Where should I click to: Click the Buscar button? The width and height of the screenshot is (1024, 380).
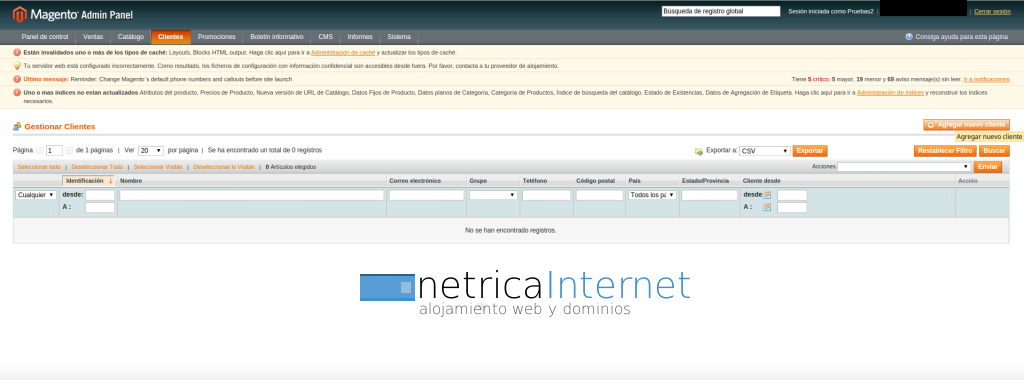[x=994, y=151]
